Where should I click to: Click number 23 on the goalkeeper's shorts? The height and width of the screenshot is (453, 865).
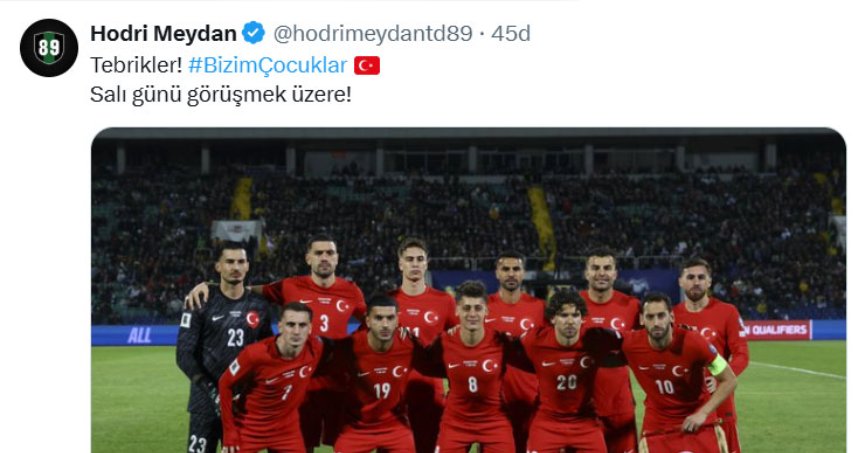click(x=197, y=444)
